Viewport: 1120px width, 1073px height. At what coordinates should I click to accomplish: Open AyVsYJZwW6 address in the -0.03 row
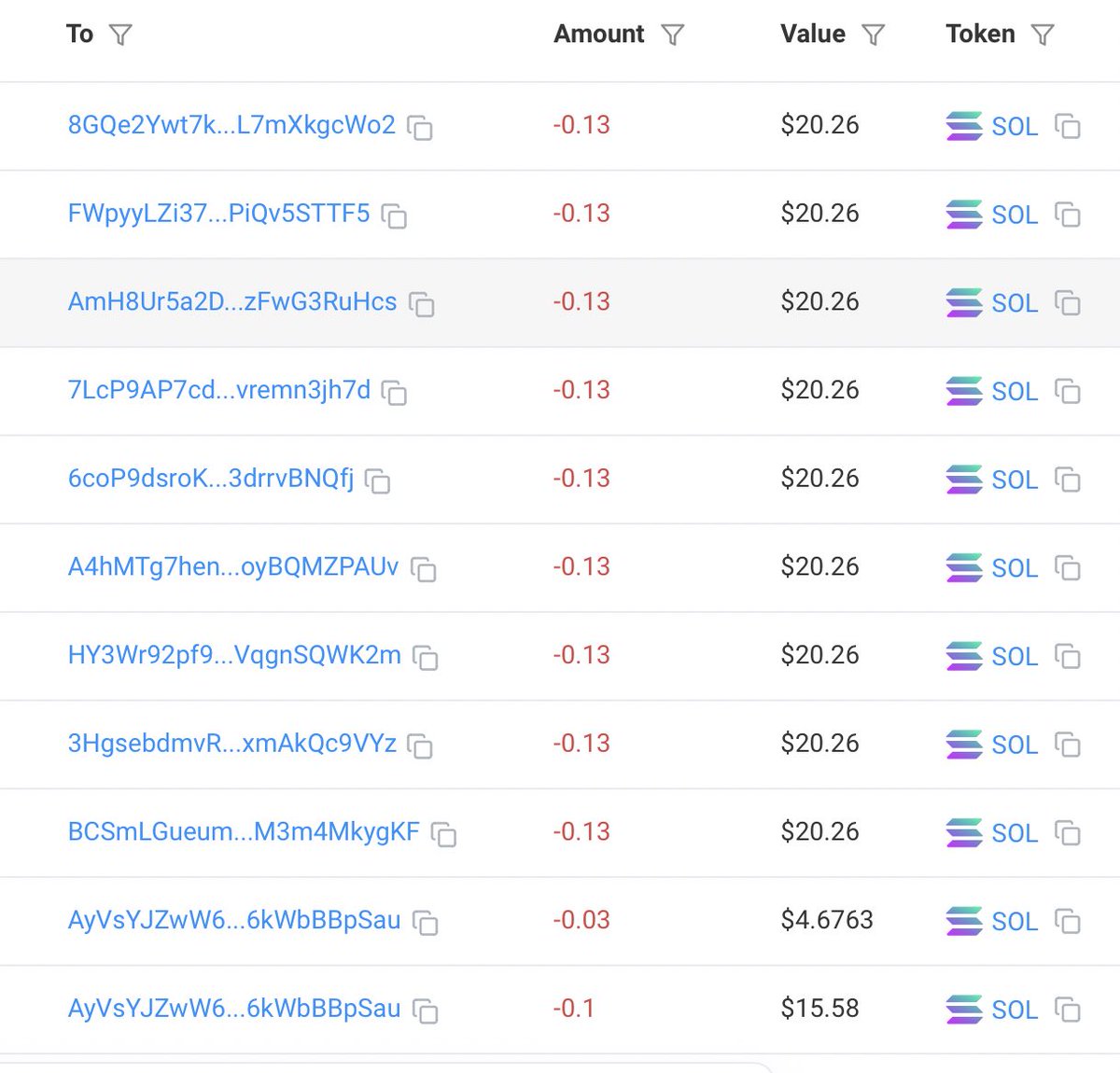pos(234,920)
